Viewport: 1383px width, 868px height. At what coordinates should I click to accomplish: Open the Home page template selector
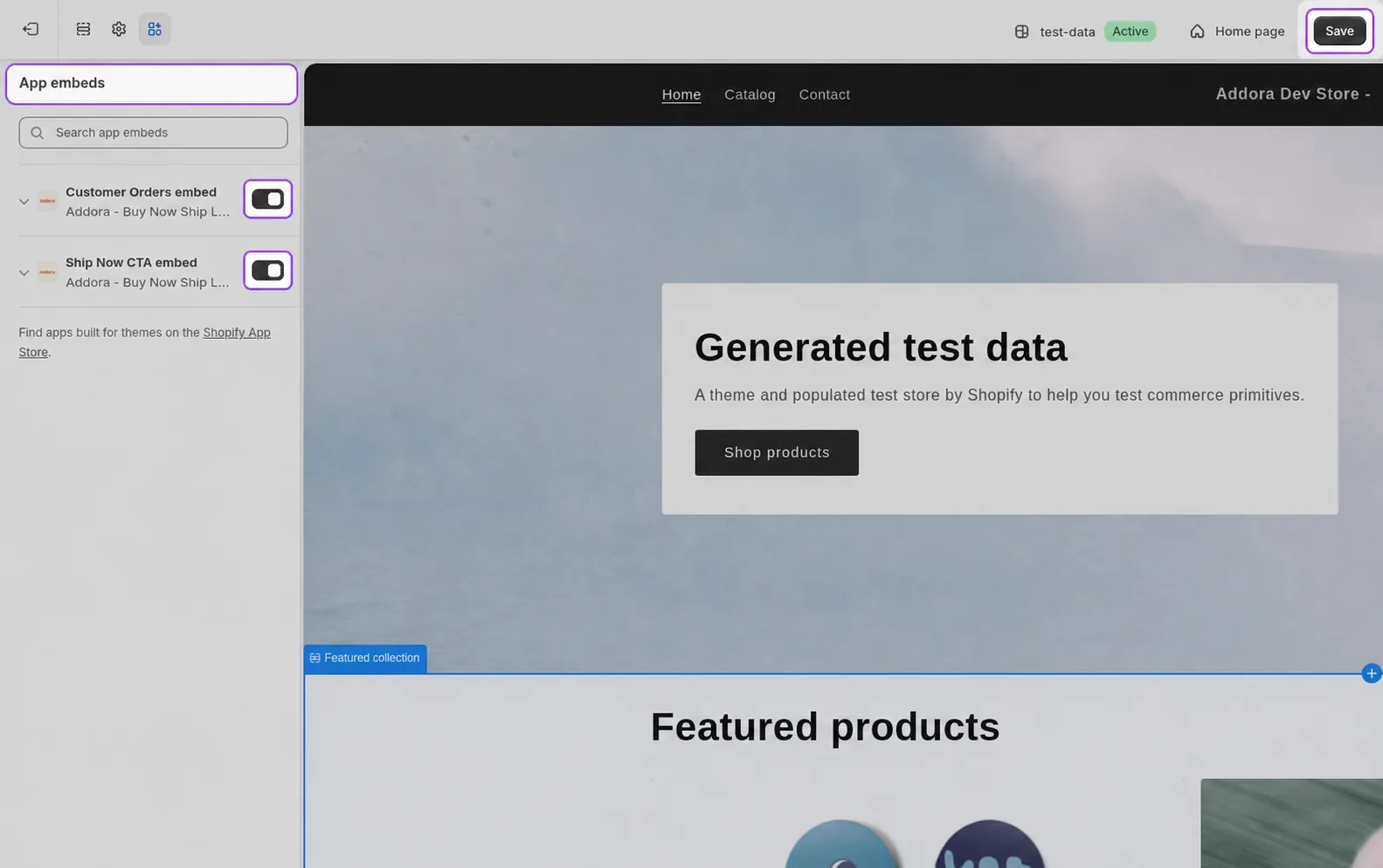coord(1237,31)
